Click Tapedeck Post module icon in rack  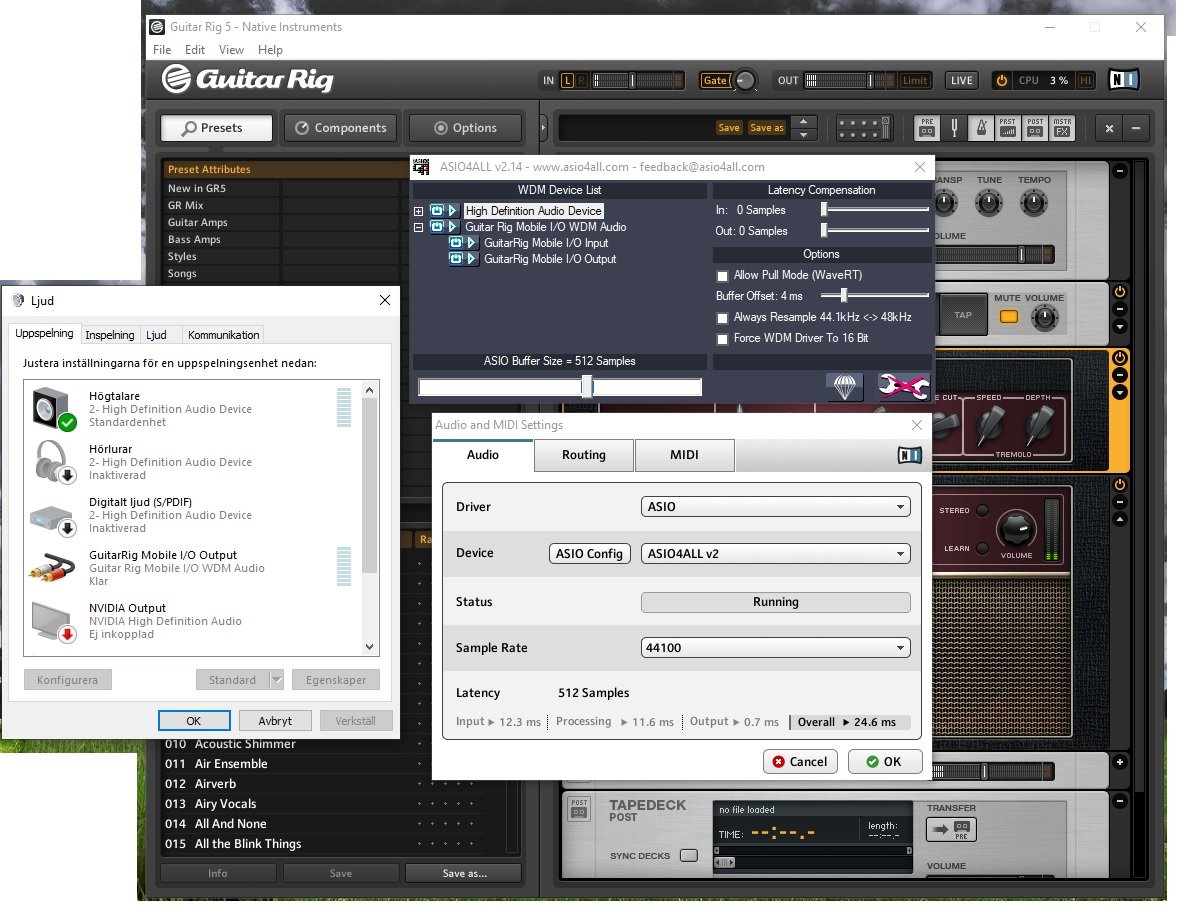tap(579, 808)
